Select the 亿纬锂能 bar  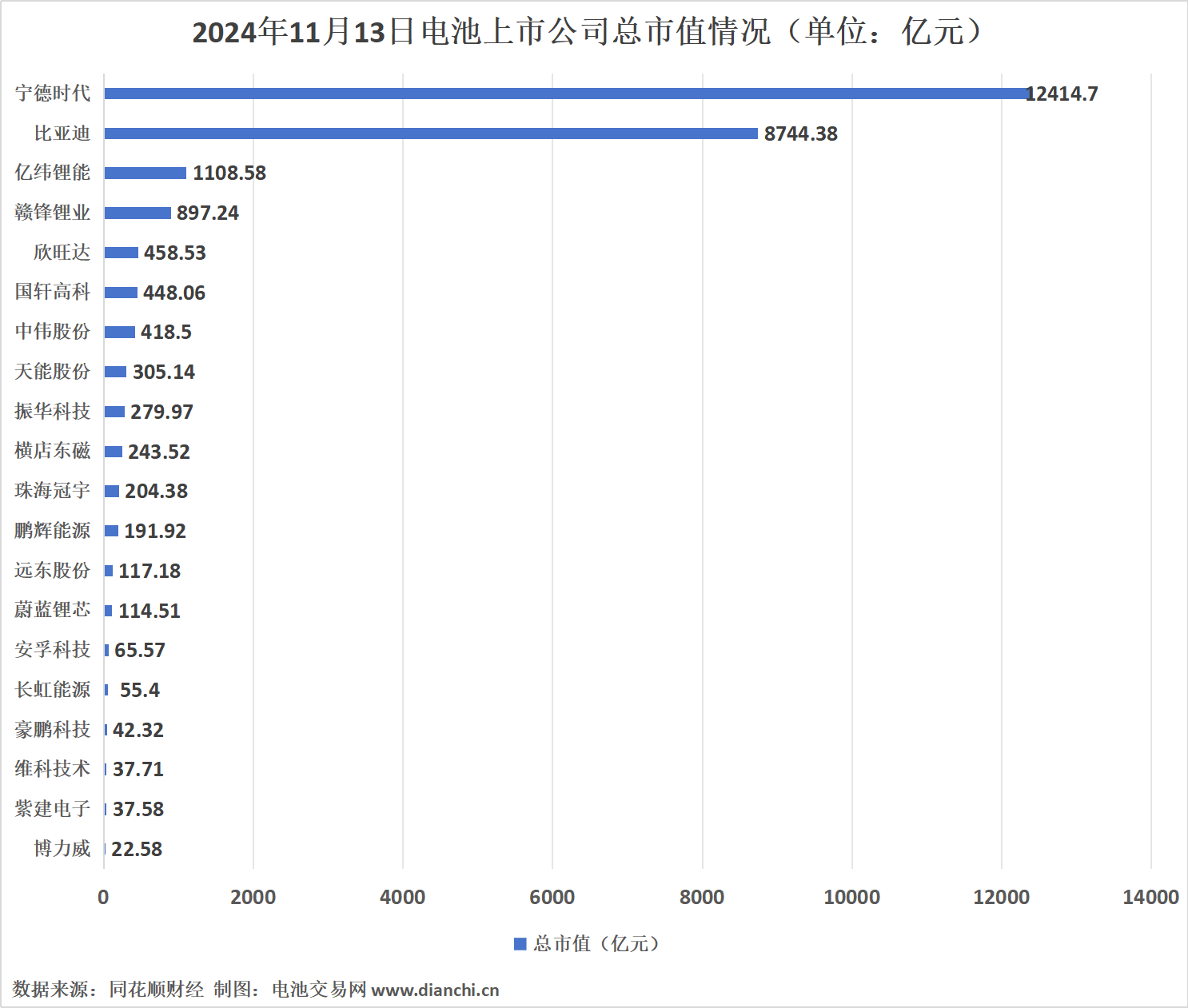pos(145,173)
